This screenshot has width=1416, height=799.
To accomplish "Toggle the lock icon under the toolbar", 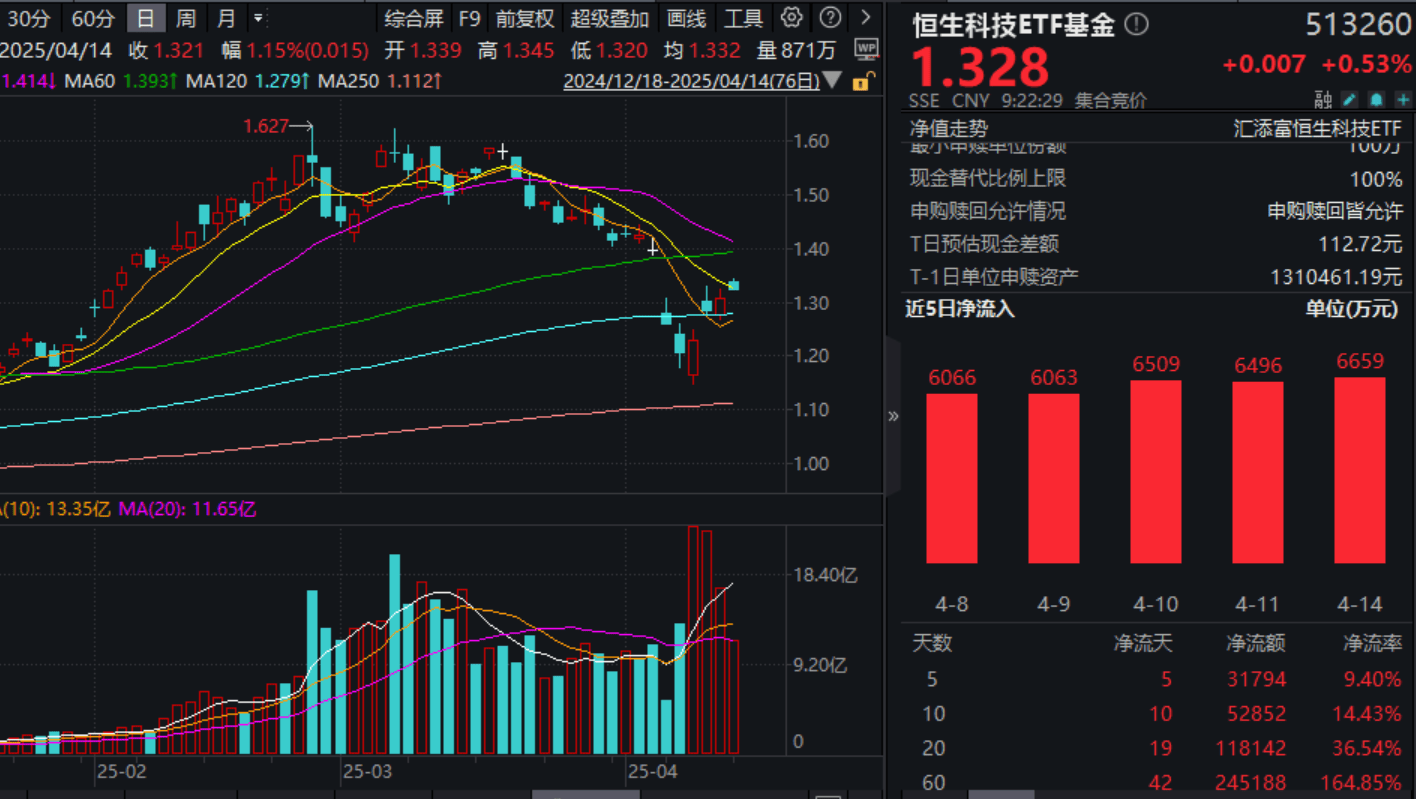I will tap(861, 80).
